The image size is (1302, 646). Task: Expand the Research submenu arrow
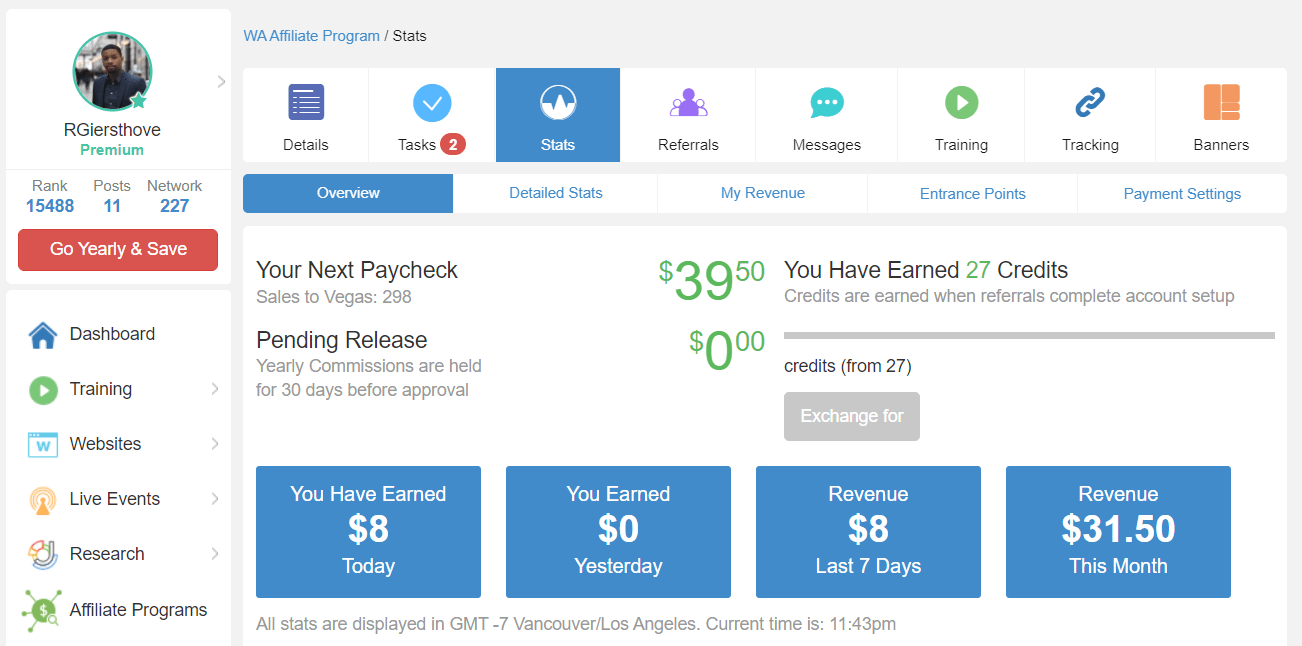pyautogui.click(x=215, y=554)
